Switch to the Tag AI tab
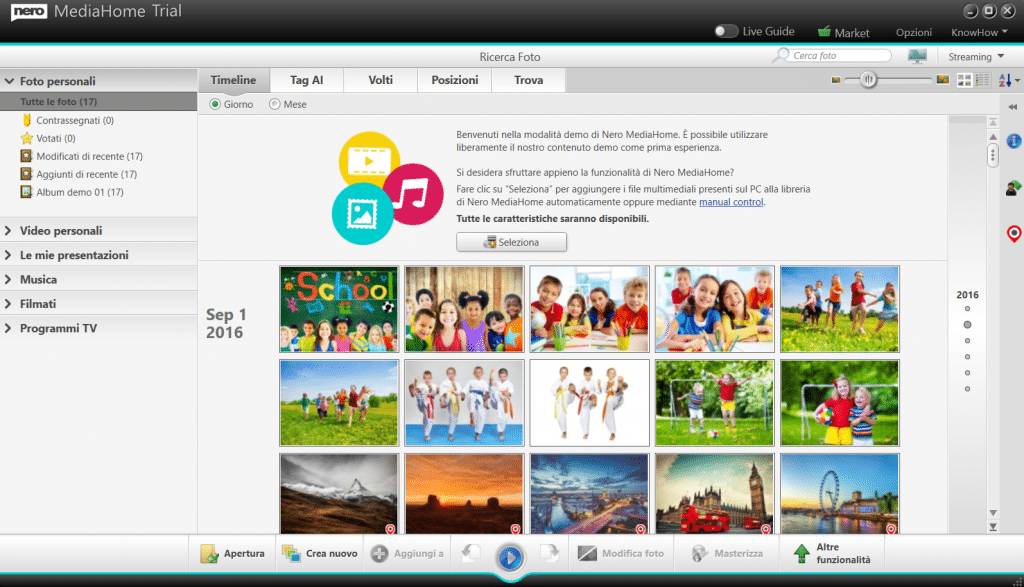Screen dimensions: 1024x587 coord(306,80)
